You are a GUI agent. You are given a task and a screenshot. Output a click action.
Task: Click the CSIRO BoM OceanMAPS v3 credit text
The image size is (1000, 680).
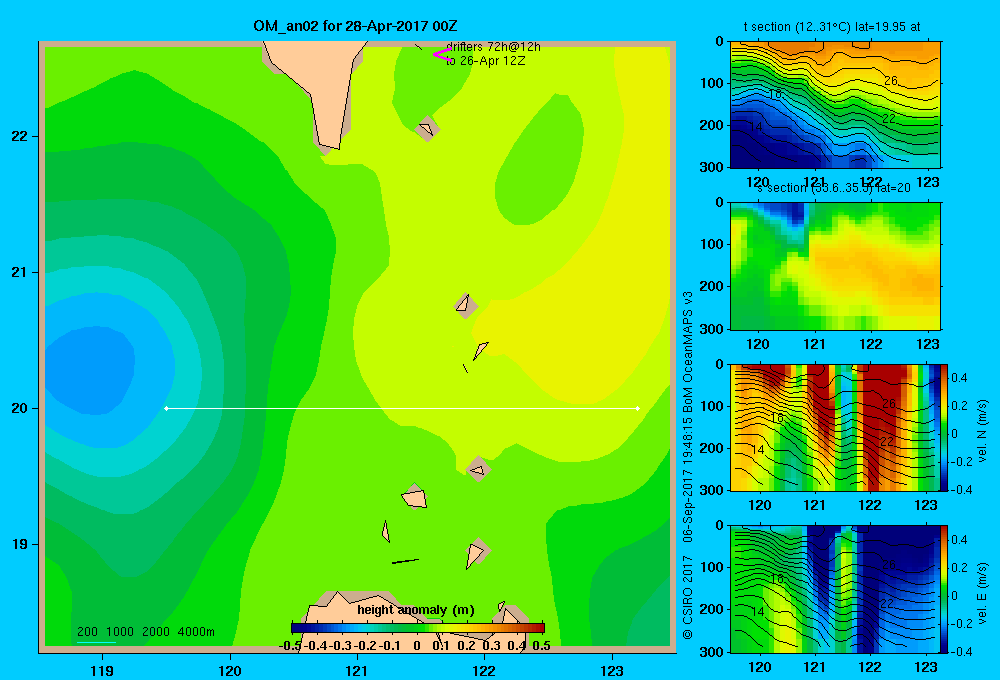[688, 465]
